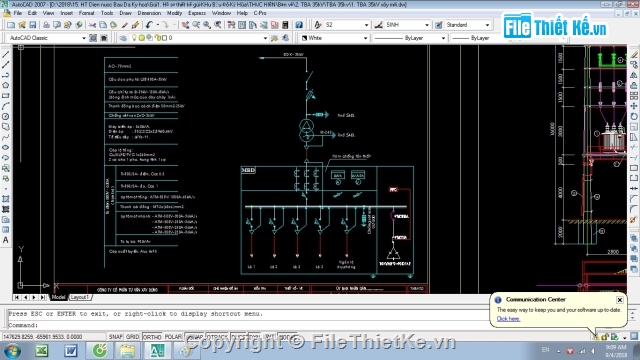The height and width of the screenshot is (360, 640).
Task: Toggle layer 0 lock padlock icon
Action: pos(158,38)
